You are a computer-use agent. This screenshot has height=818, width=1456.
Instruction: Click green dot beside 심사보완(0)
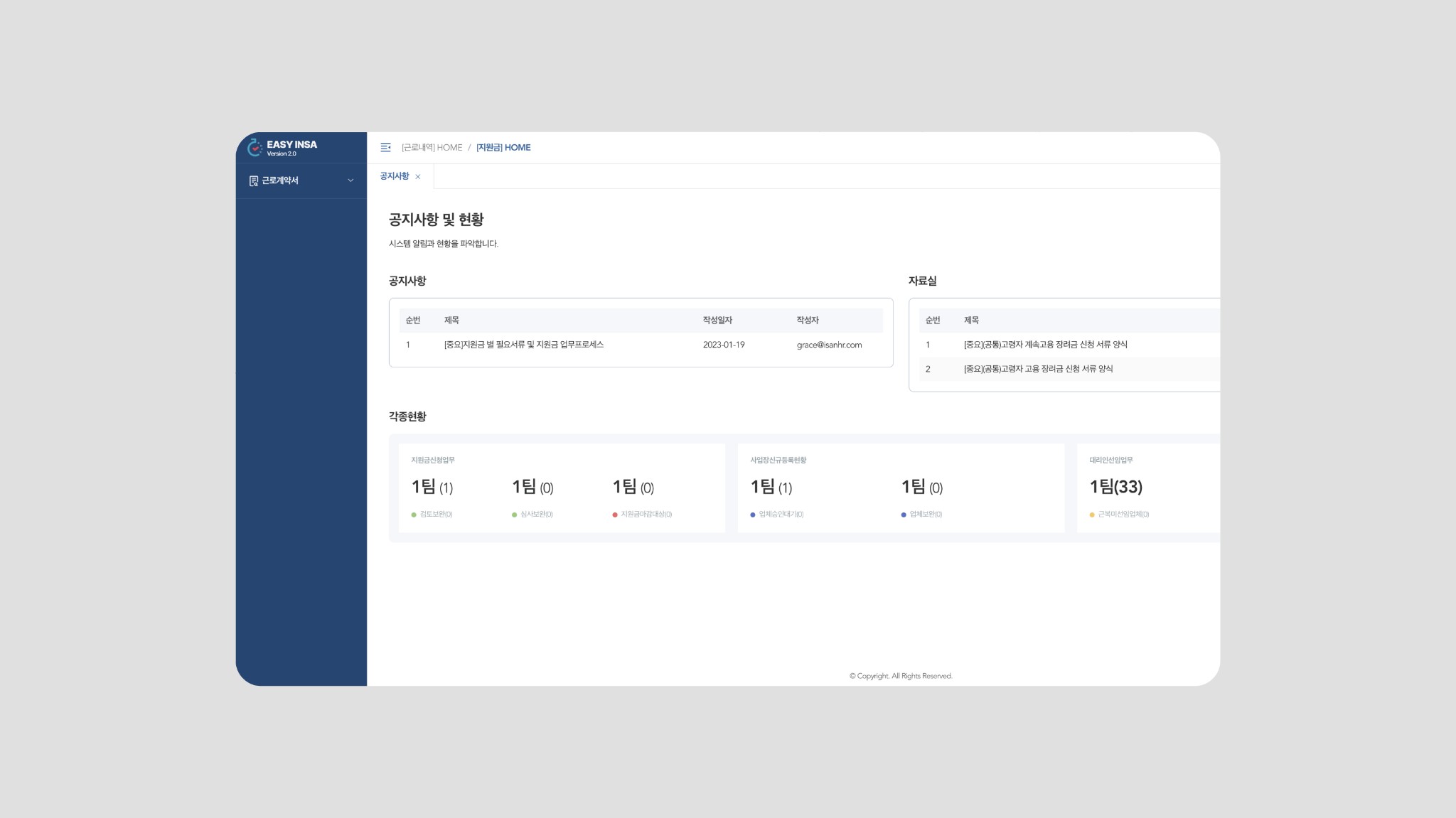[x=514, y=515]
